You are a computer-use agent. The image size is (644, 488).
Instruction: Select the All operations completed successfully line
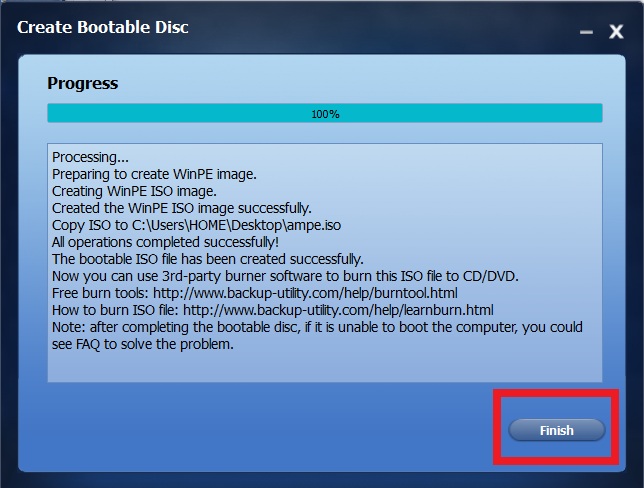[165, 242]
